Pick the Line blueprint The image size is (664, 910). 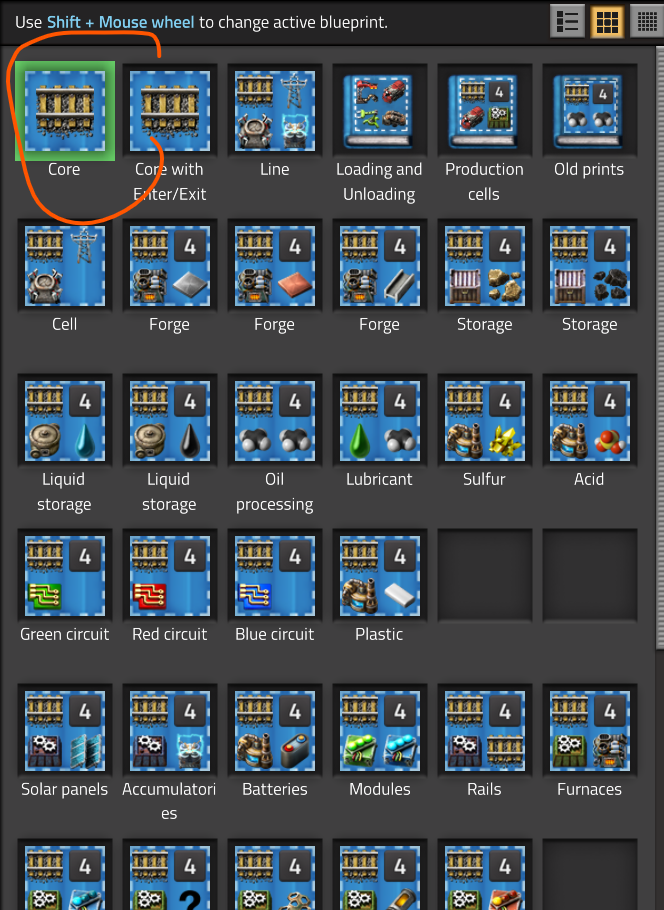click(x=275, y=111)
